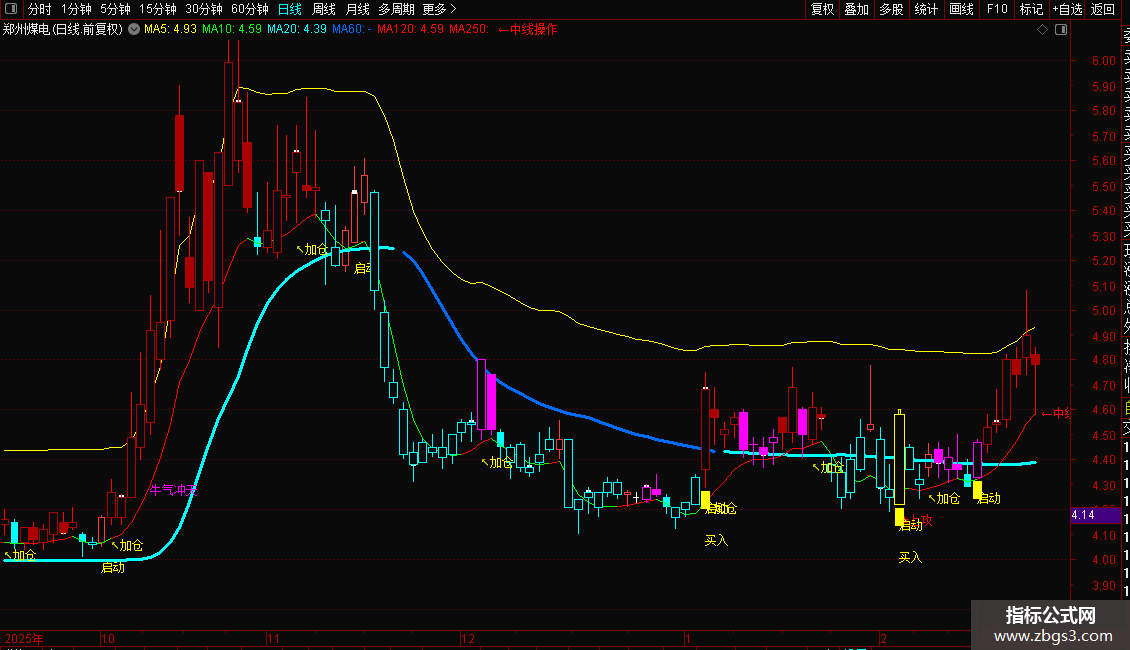Click the 4.14 price marker on axis
Viewport: 1130px width, 650px height.
click(x=1095, y=515)
